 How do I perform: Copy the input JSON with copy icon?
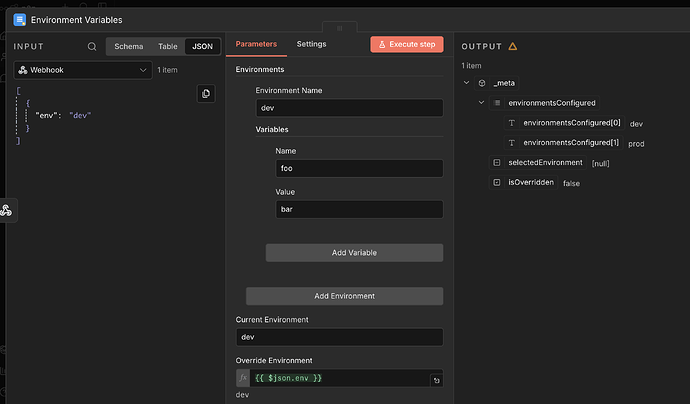tap(205, 94)
